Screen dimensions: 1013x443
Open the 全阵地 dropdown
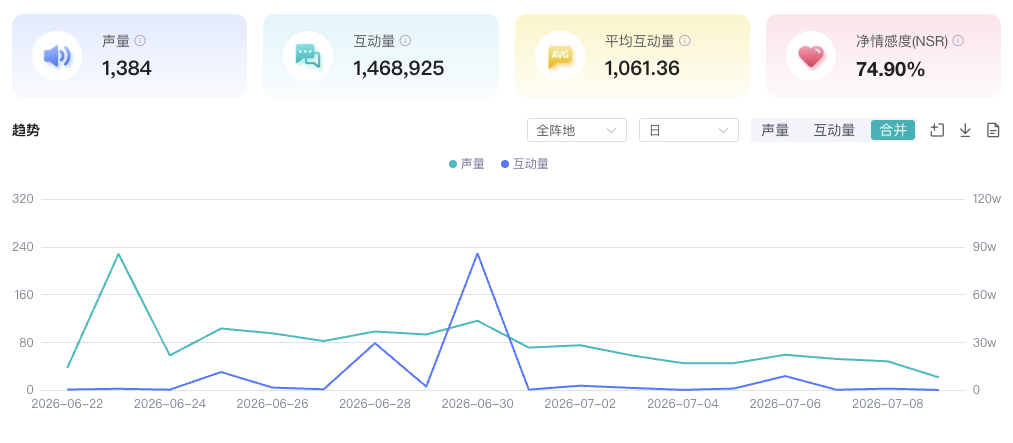coord(577,130)
